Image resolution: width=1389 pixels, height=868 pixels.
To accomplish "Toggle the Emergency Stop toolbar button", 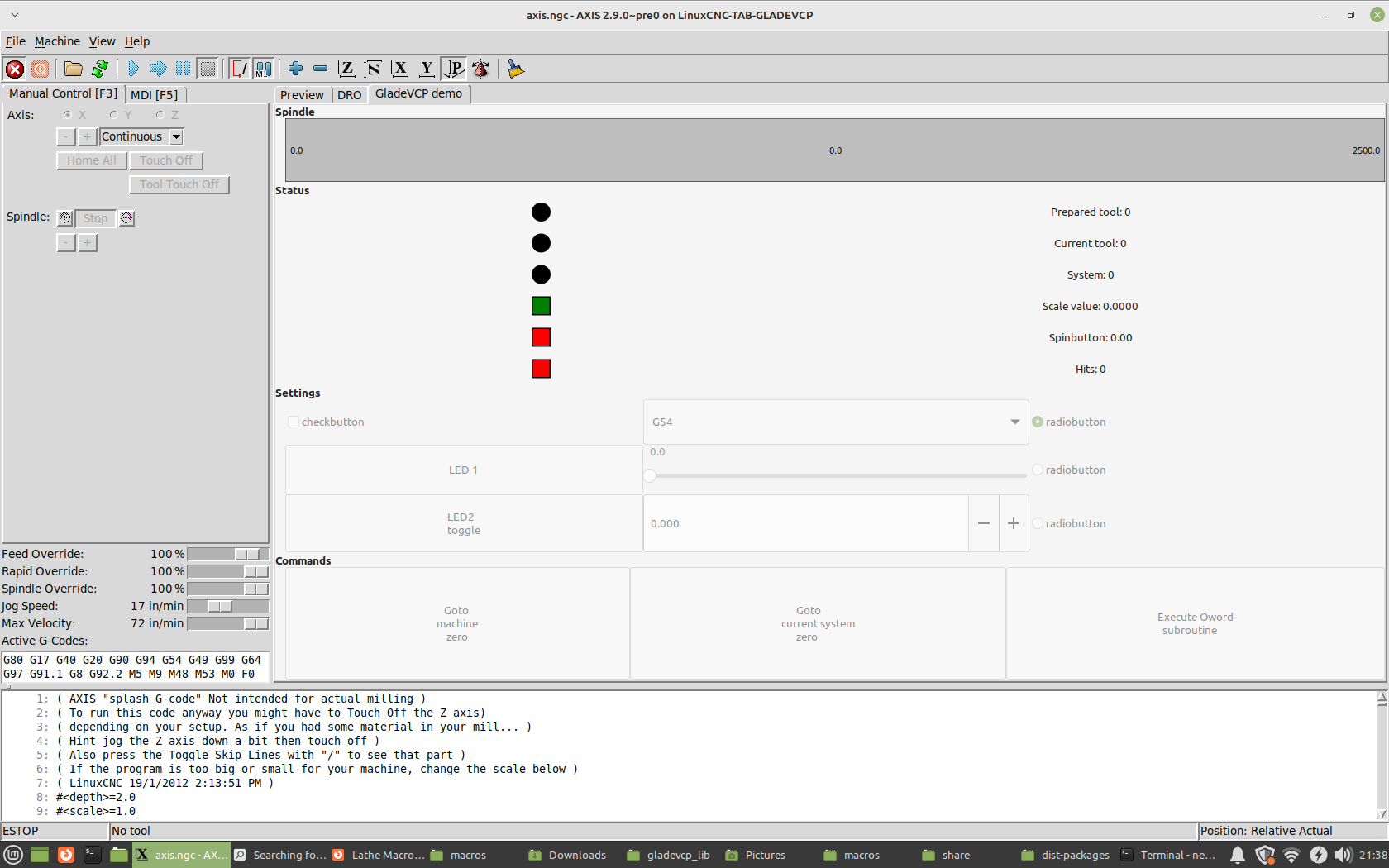I will click(15, 69).
